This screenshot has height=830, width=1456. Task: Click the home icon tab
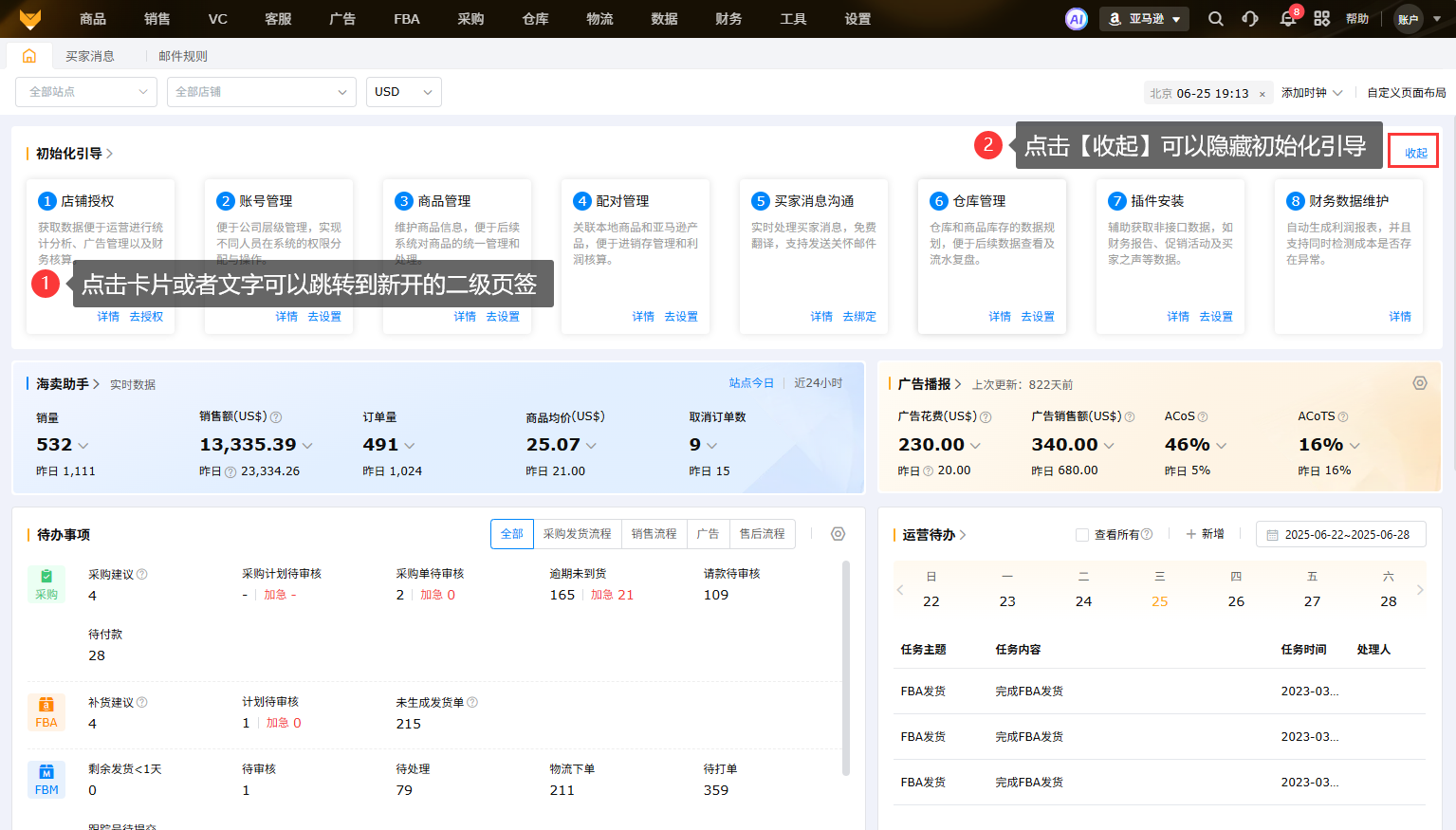(29, 56)
